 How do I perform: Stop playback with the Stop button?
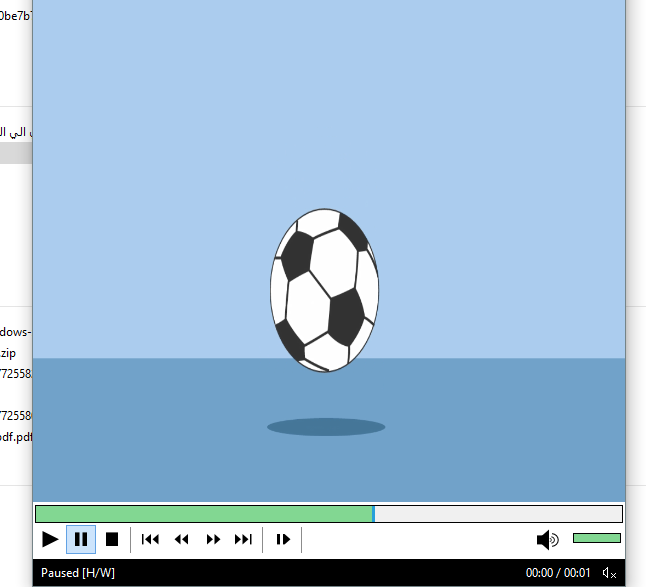[112, 540]
